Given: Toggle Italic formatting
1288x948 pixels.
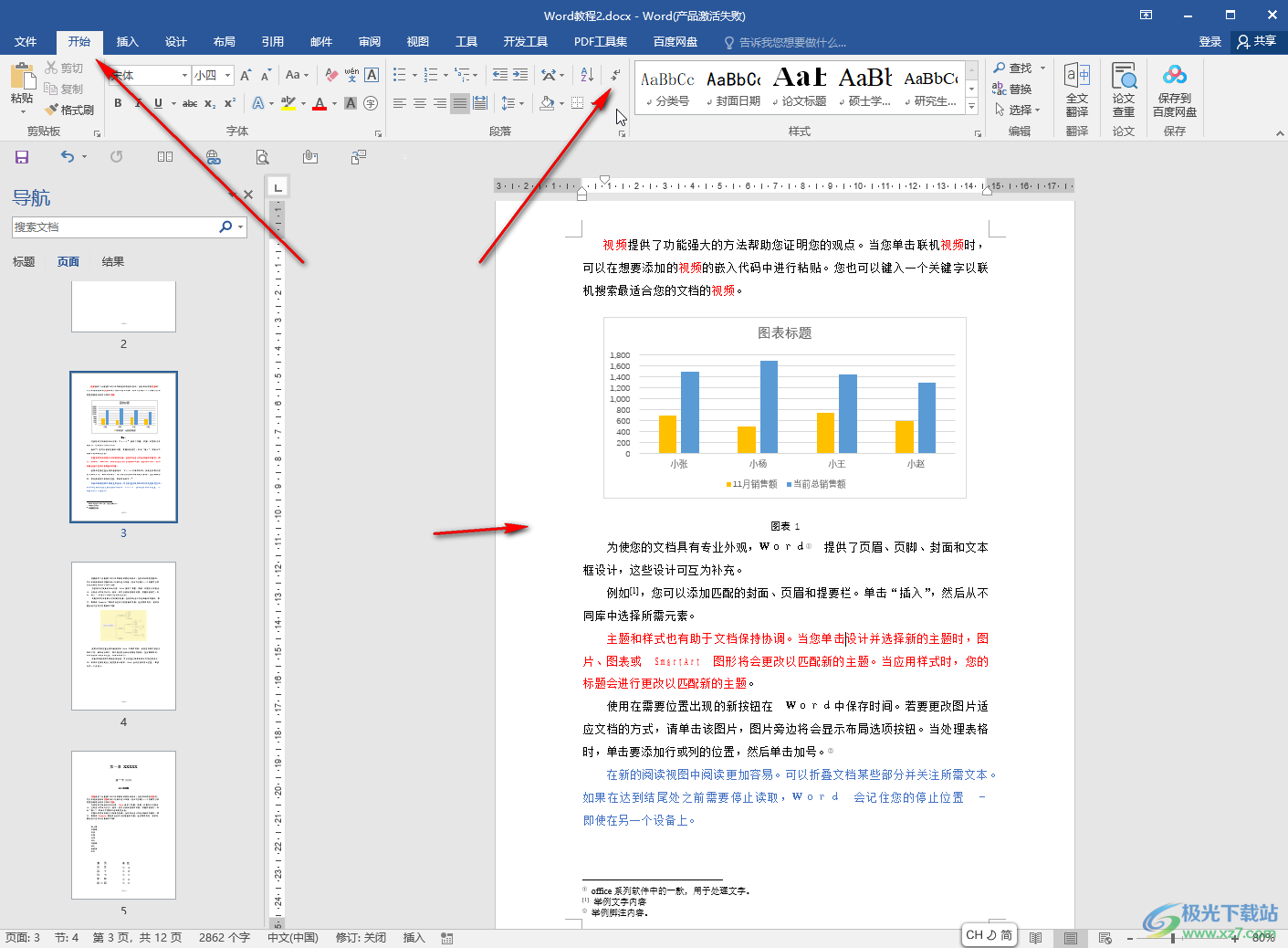Looking at the screenshot, I should tap(138, 103).
